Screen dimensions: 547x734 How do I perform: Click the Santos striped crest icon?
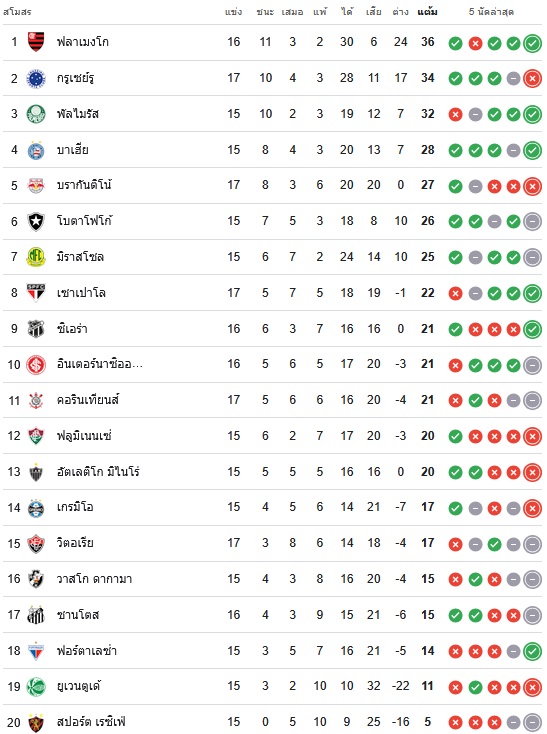(x=36, y=615)
